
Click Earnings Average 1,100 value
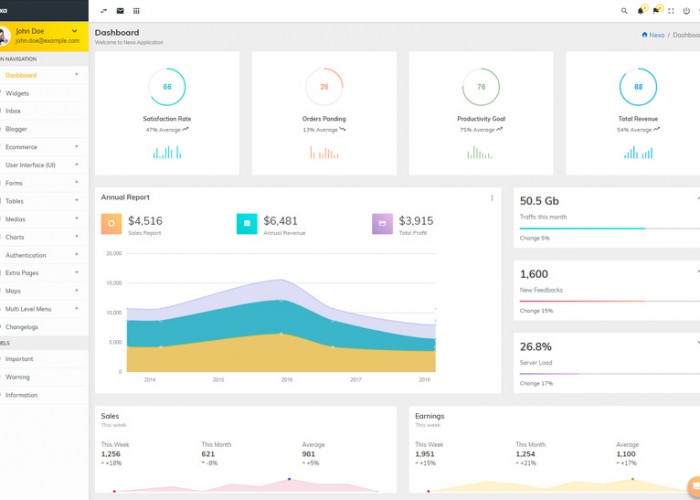coord(626,454)
